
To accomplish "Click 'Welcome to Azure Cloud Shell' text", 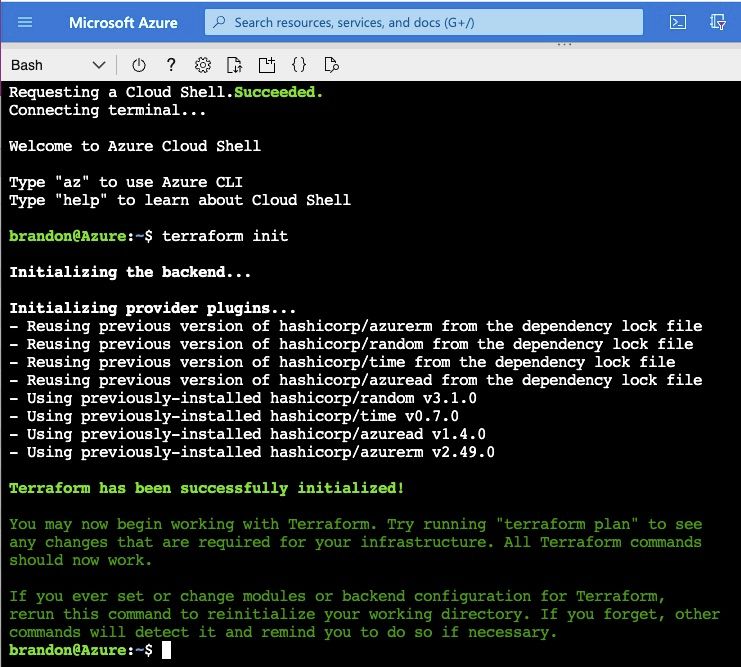I will click(135, 146).
